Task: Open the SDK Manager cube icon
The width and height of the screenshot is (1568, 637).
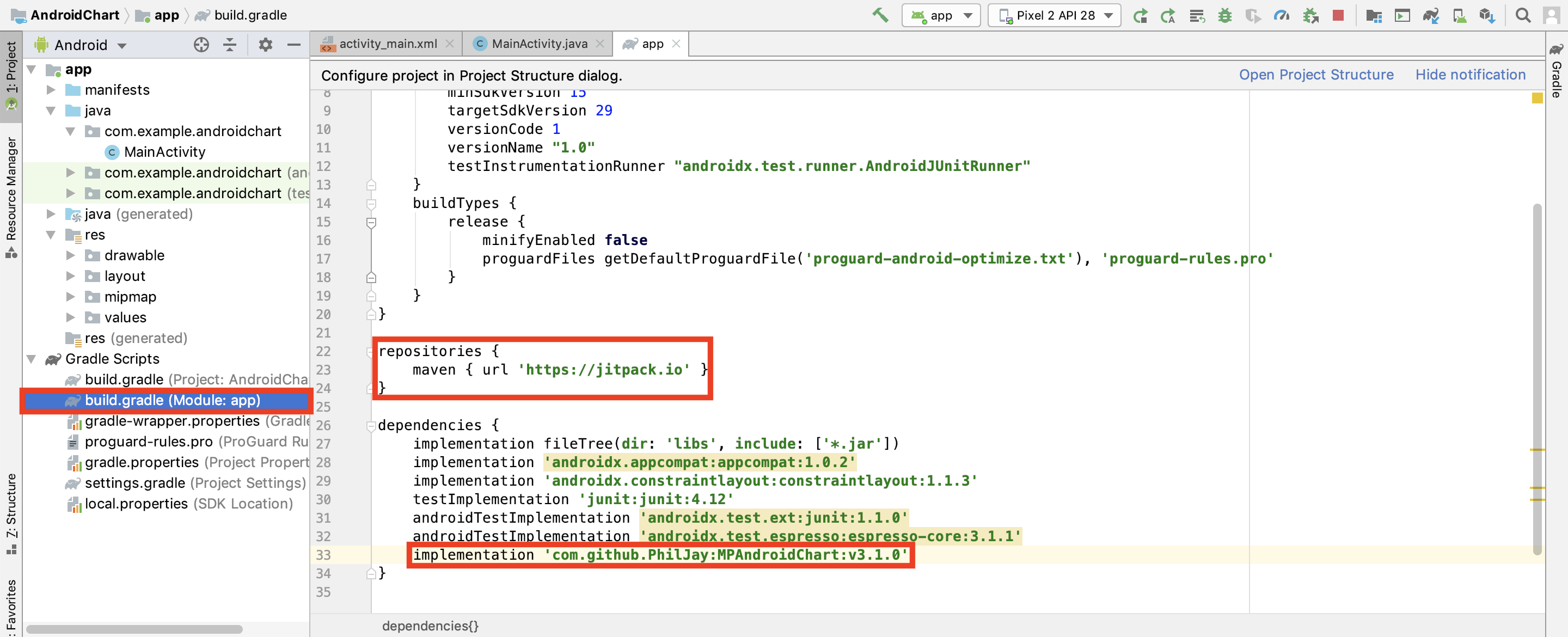Action: click(1486, 15)
